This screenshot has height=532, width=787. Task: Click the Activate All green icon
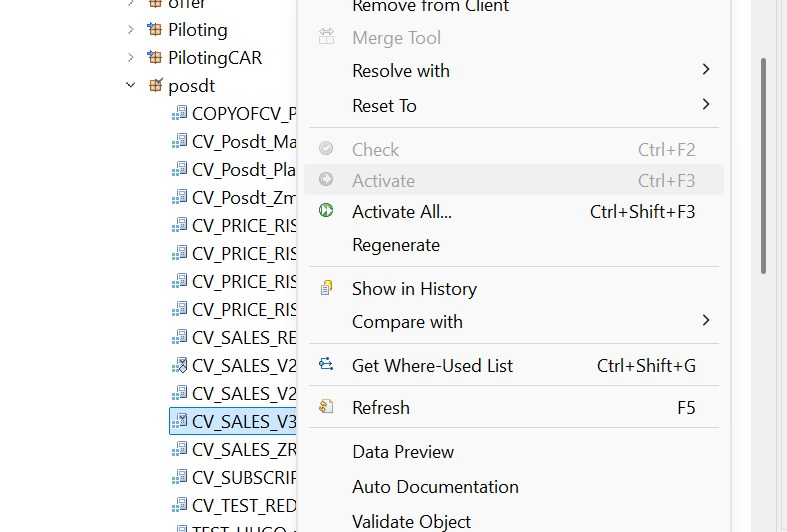click(x=326, y=211)
